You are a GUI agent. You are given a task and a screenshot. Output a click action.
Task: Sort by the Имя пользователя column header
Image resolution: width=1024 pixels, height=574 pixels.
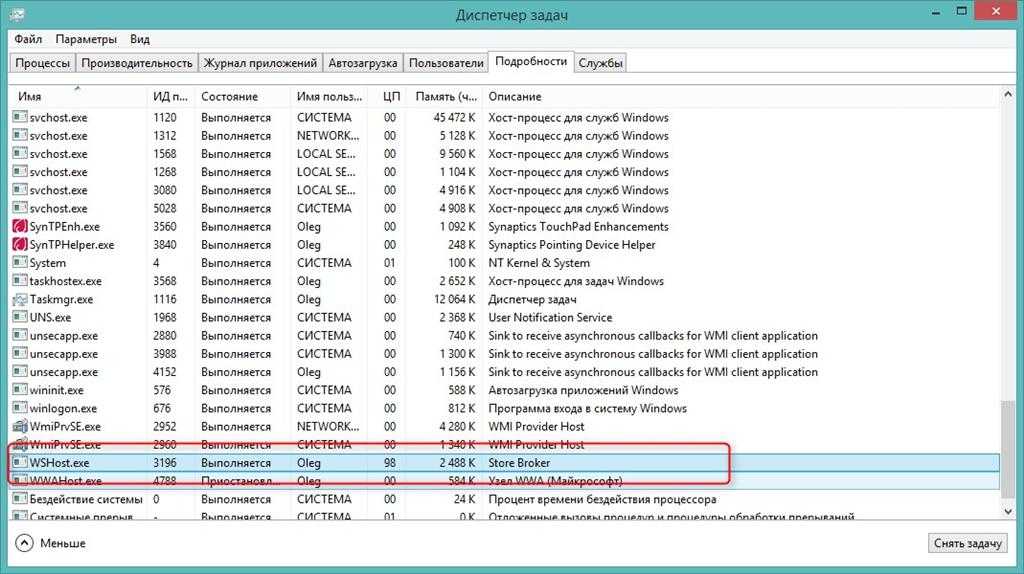(329, 97)
